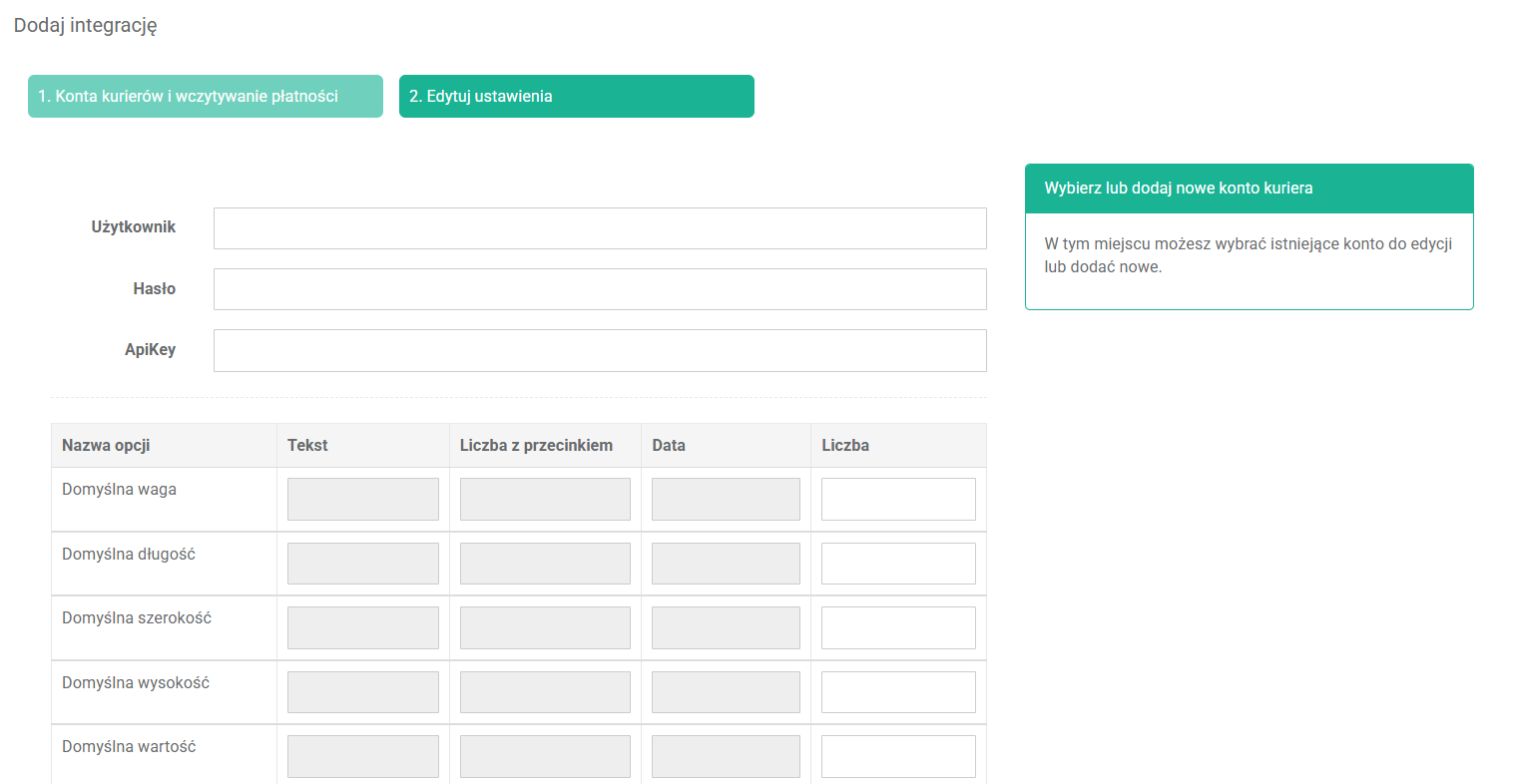Screen dimensions: 1523x784
Task: Click the Użytkownik input field
Action: click(600, 228)
